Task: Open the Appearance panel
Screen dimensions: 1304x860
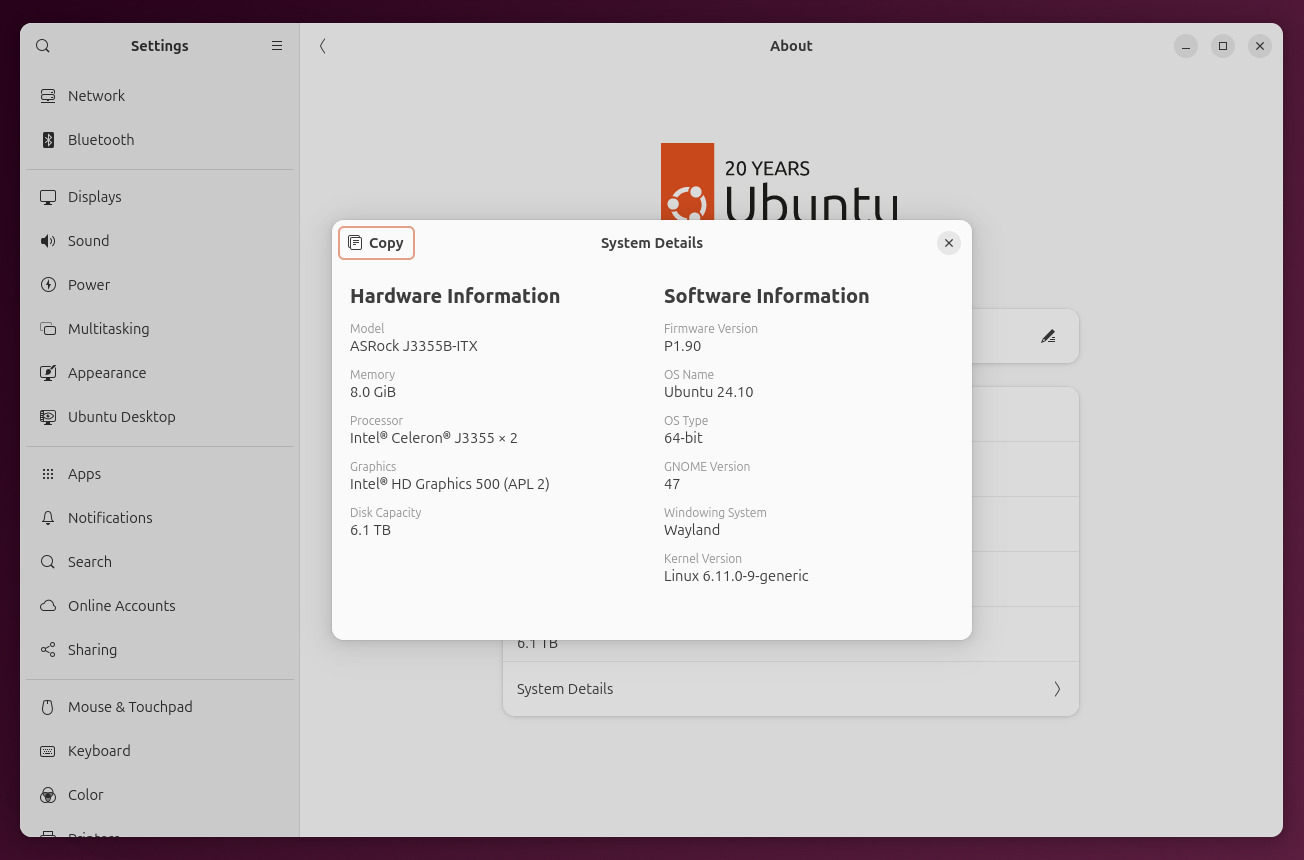Action: click(x=160, y=373)
